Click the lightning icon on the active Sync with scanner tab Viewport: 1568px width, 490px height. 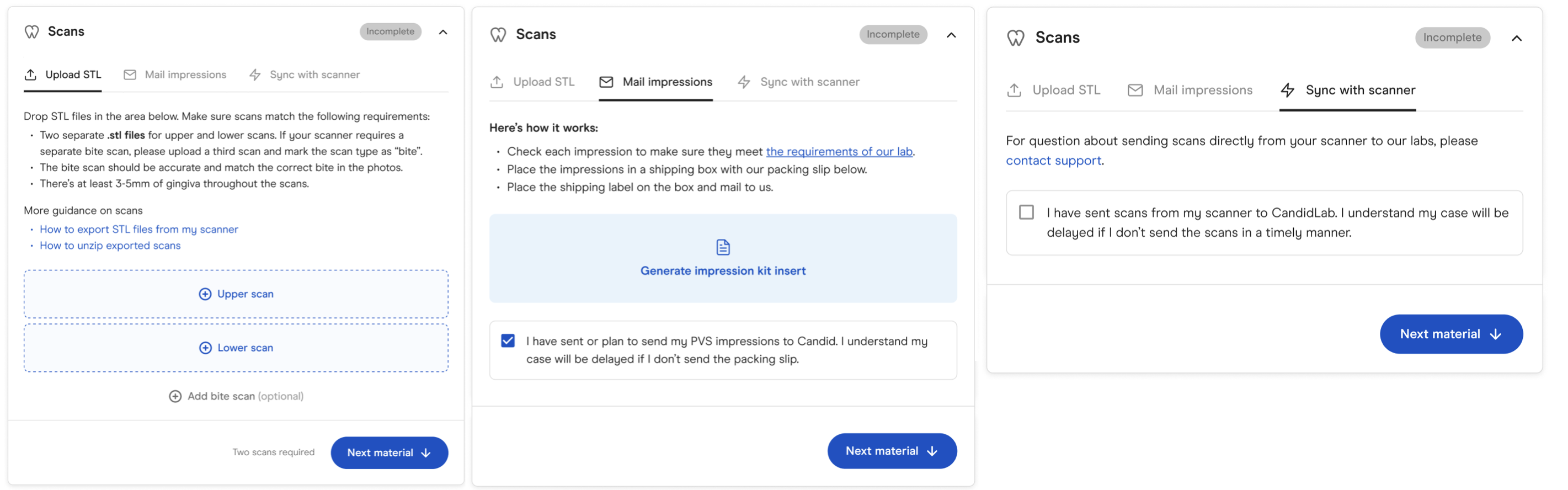point(1287,90)
